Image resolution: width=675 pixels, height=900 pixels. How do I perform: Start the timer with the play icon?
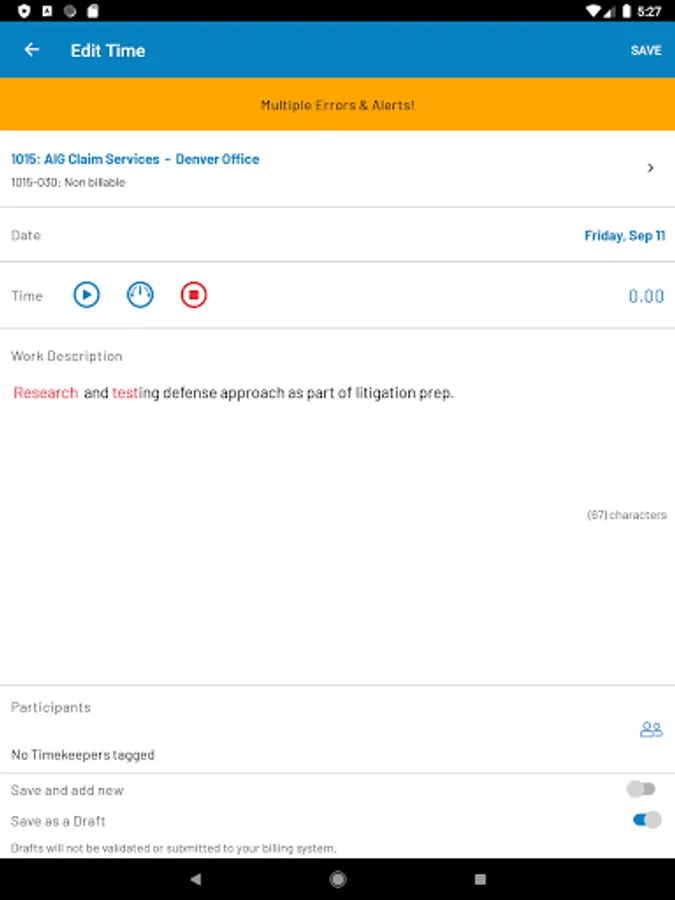pyautogui.click(x=87, y=295)
